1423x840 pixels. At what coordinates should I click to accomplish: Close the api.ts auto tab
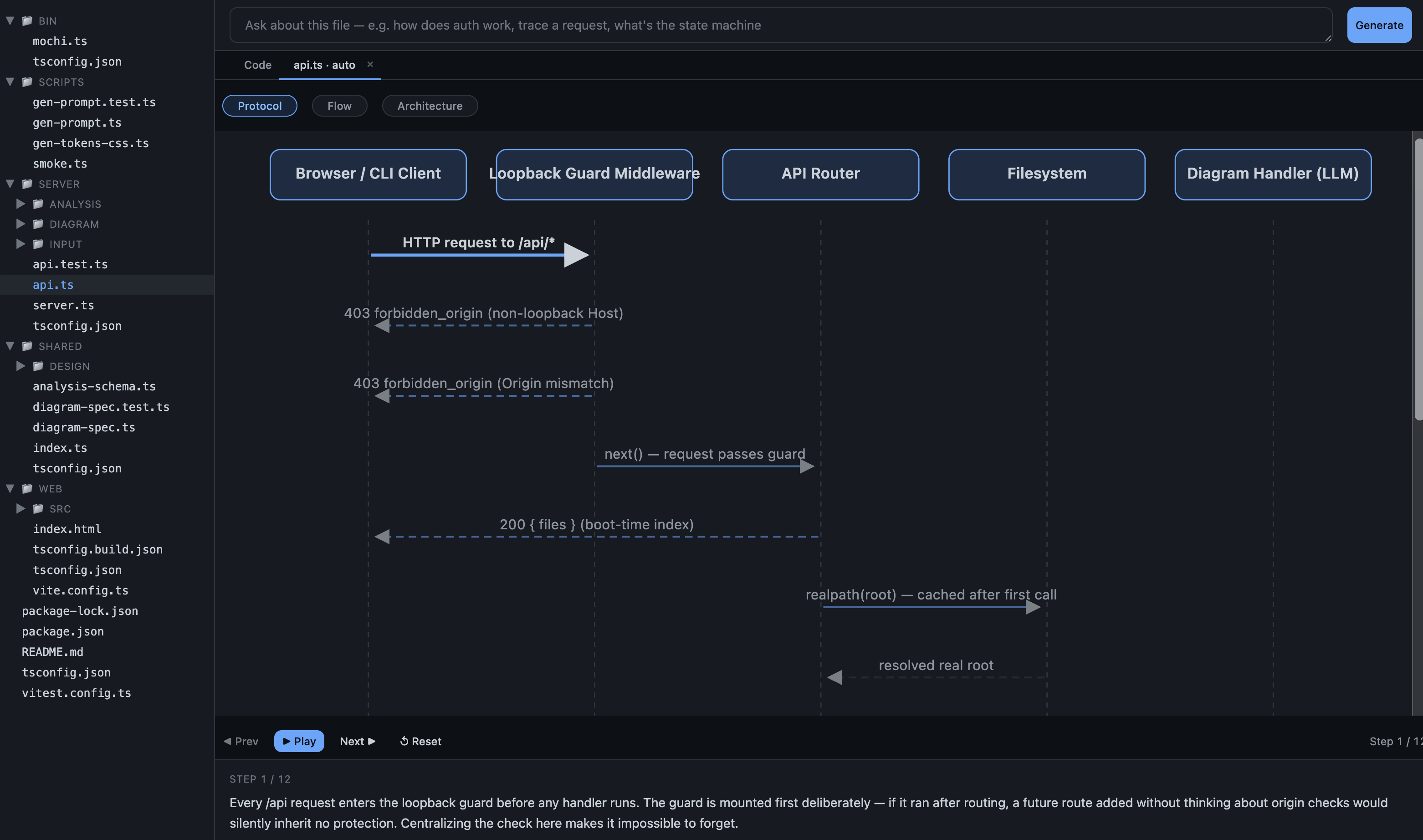pyautogui.click(x=370, y=64)
